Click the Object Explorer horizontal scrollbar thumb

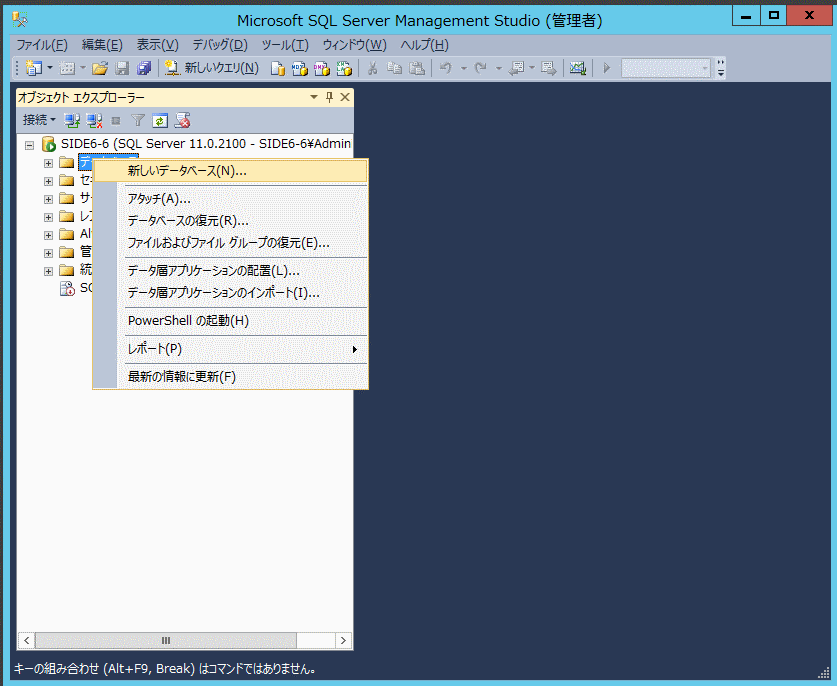click(165, 640)
